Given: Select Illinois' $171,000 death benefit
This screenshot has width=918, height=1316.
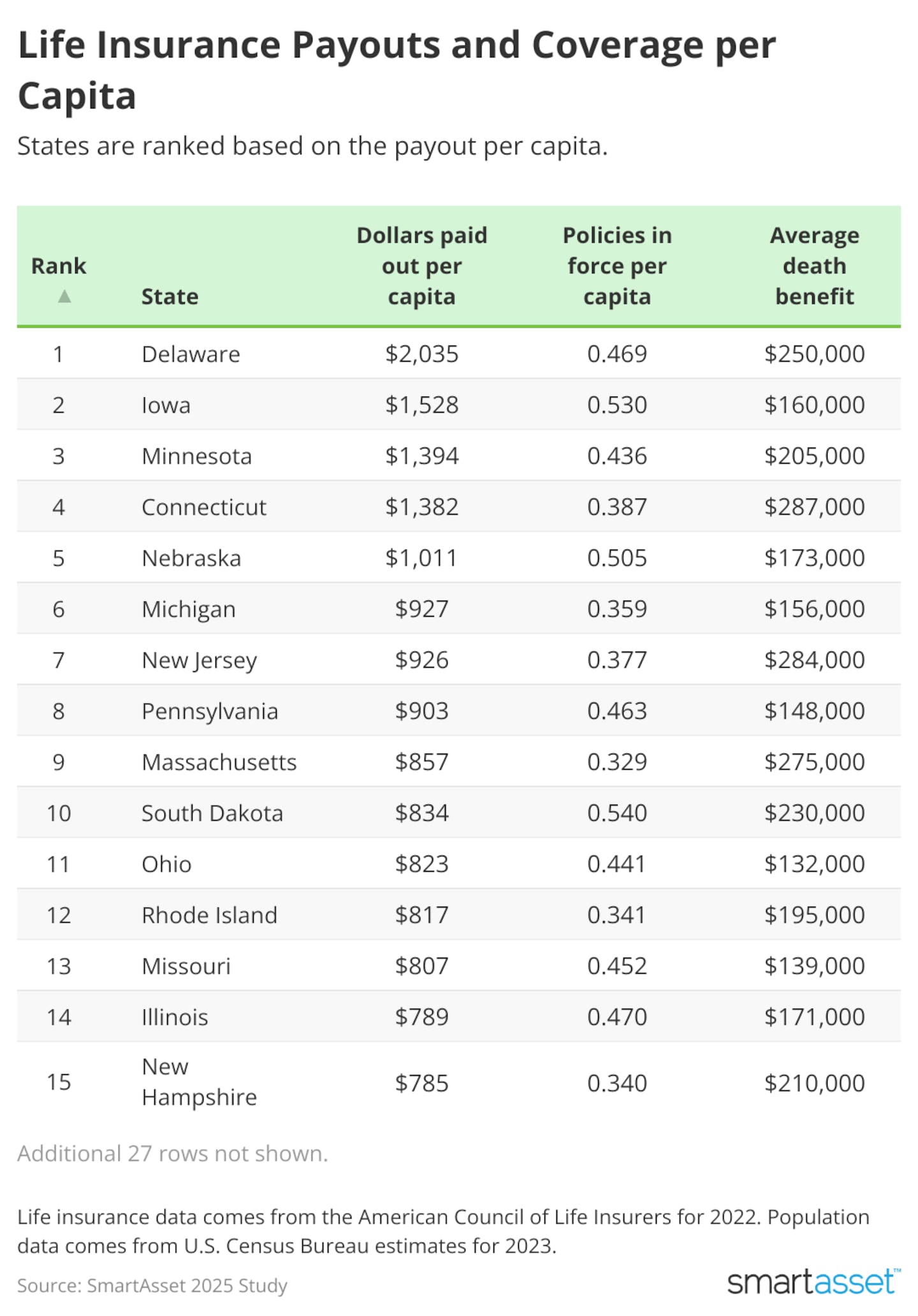Looking at the screenshot, I should 814,1017.
